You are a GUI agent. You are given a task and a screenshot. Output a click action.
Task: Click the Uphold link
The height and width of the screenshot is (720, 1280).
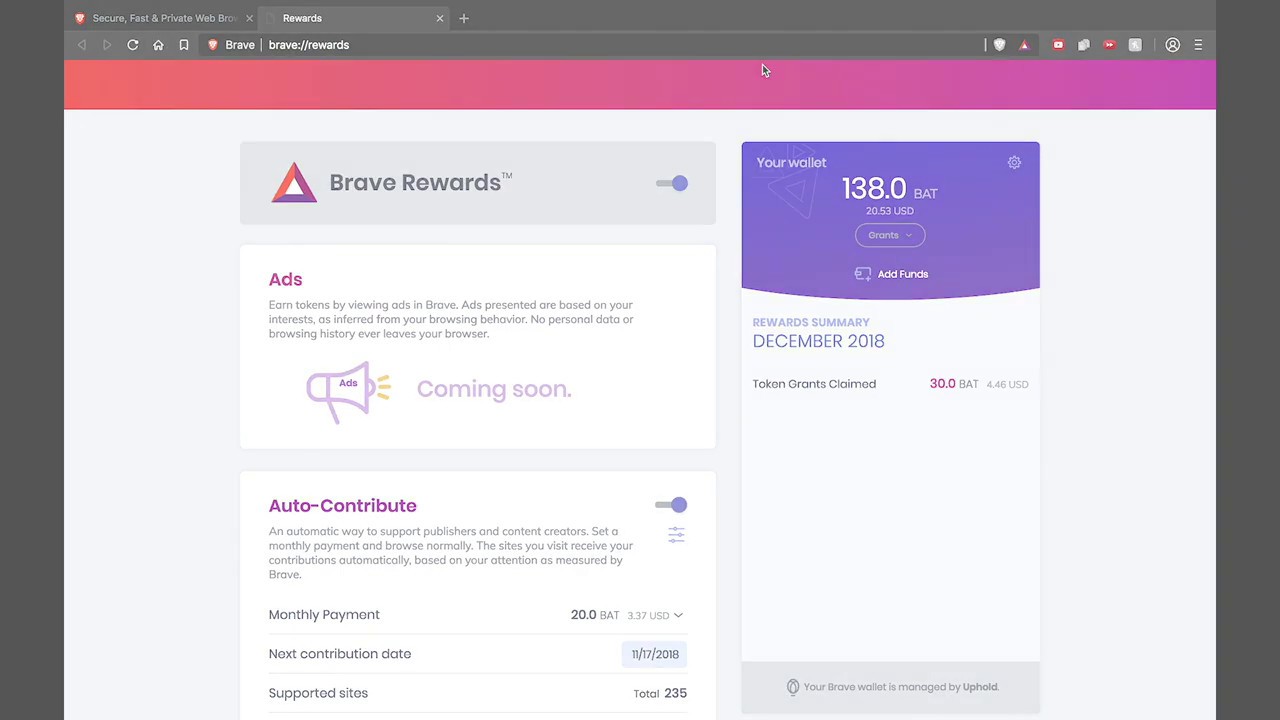click(x=980, y=687)
